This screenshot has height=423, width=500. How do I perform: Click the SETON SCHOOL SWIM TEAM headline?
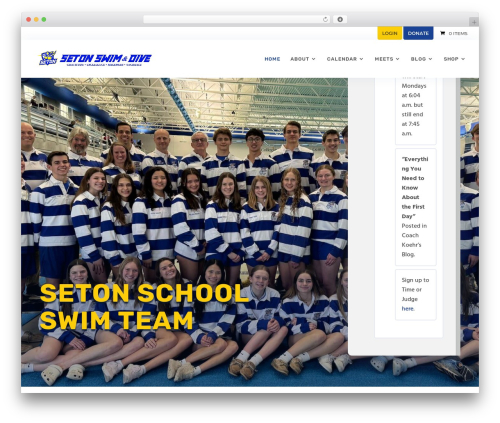pos(144,307)
